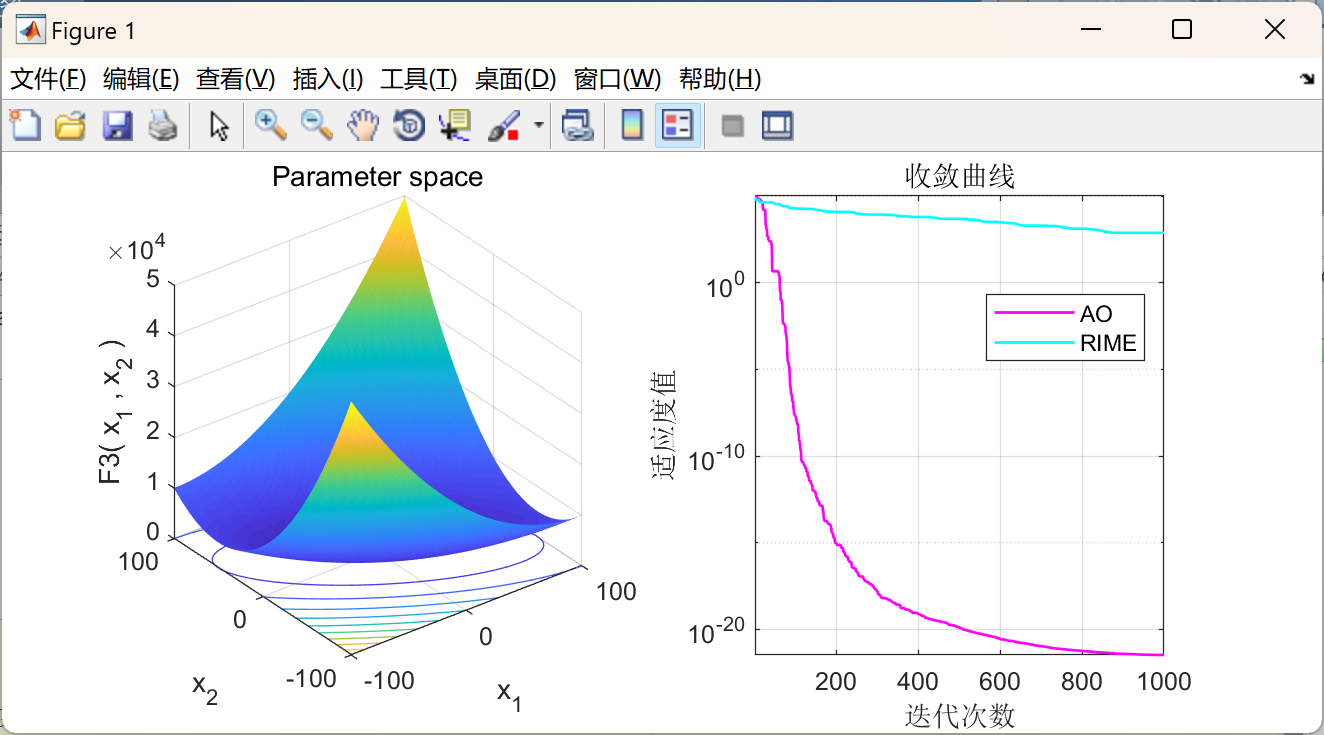Insert a colorbar into the plot
This screenshot has width=1324, height=735.
click(631, 125)
